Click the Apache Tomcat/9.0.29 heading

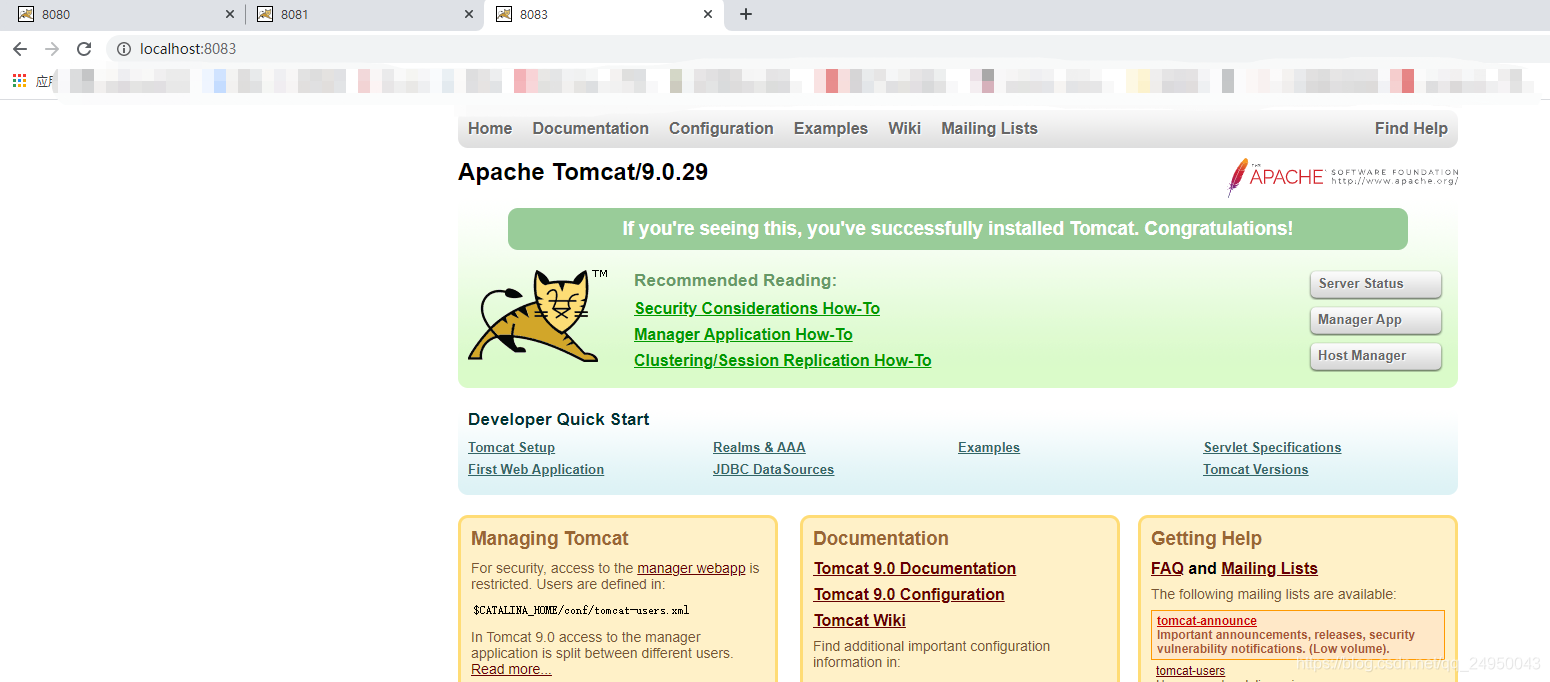coord(583,172)
